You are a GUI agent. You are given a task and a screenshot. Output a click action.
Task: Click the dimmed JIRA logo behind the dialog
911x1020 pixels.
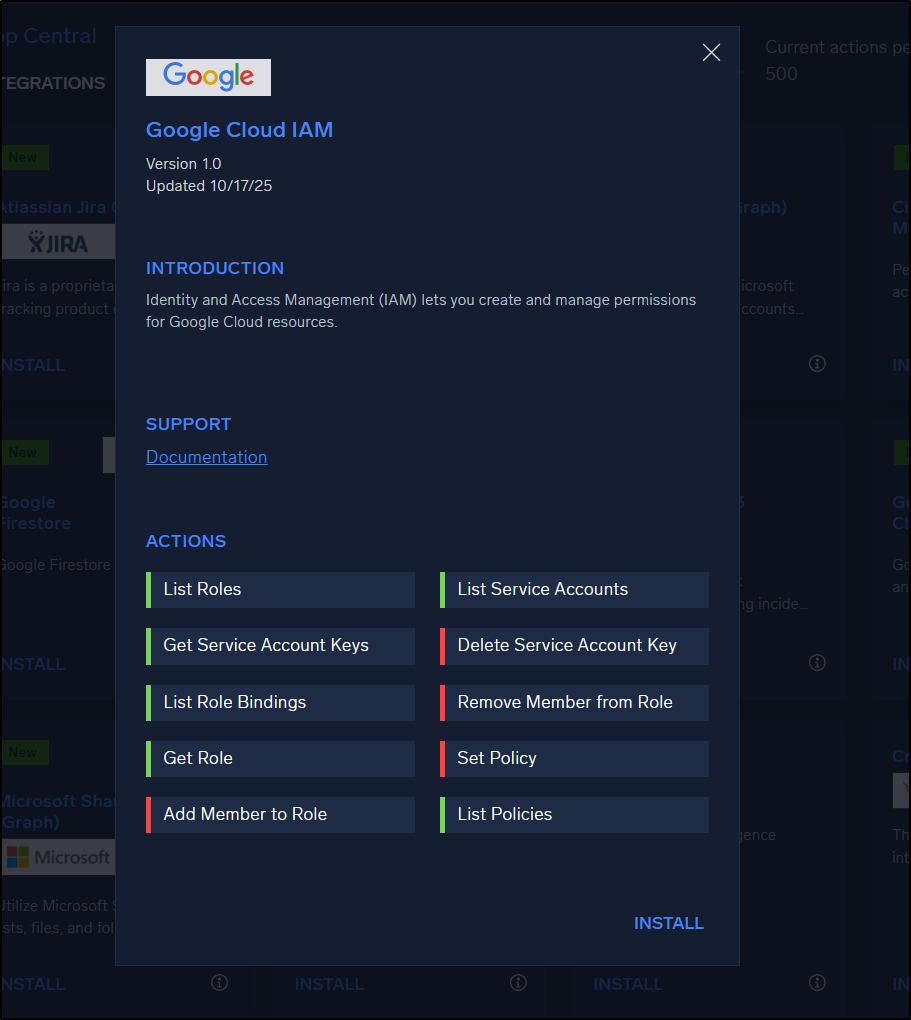pos(58,242)
